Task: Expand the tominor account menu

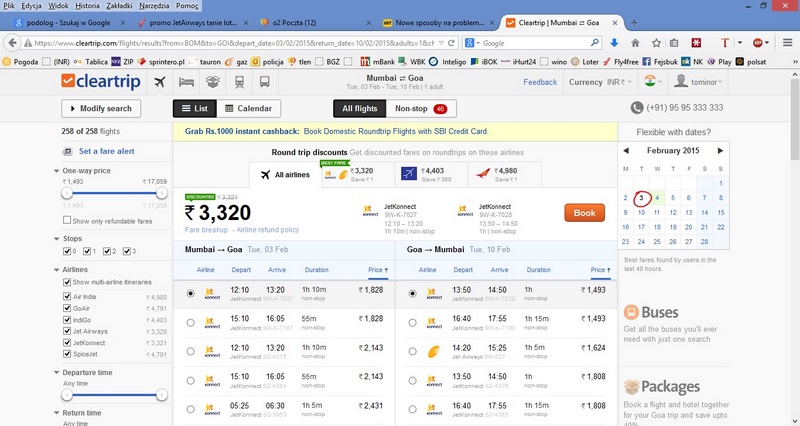Action: (x=698, y=82)
